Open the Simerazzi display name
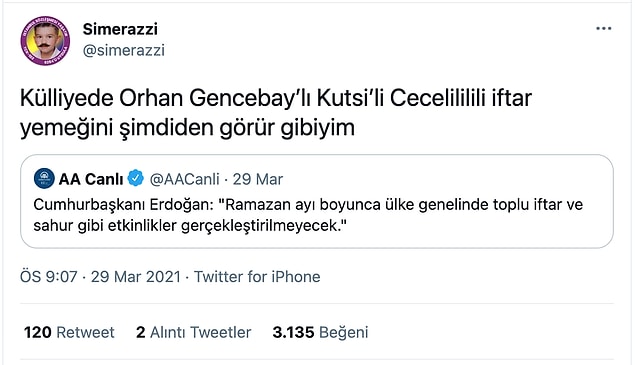This screenshot has width=635, height=365. click(x=120, y=29)
